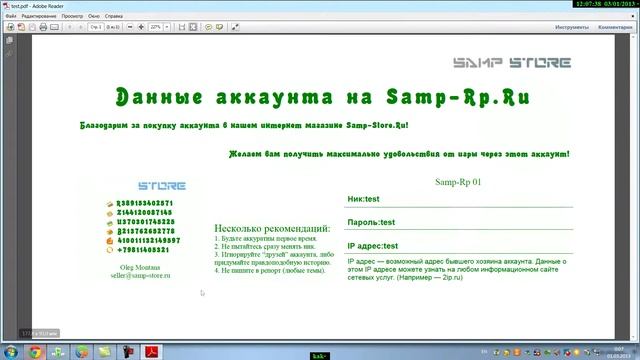Open the zoom percentage dropdown arrow
Image resolution: width=640 pixels, height=360 pixels.
click(167, 27)
